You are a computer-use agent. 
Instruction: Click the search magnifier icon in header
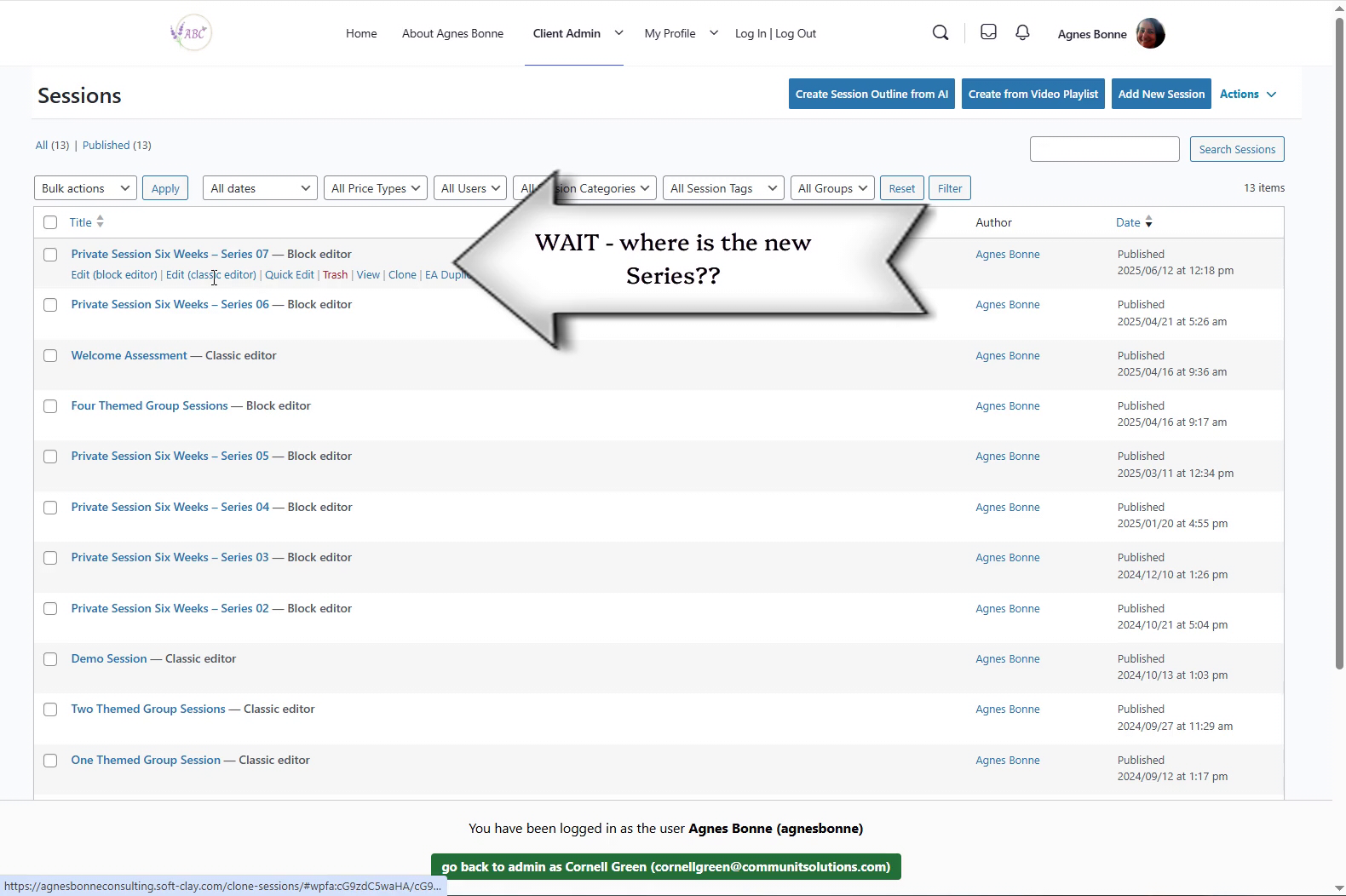click(940, 33)
